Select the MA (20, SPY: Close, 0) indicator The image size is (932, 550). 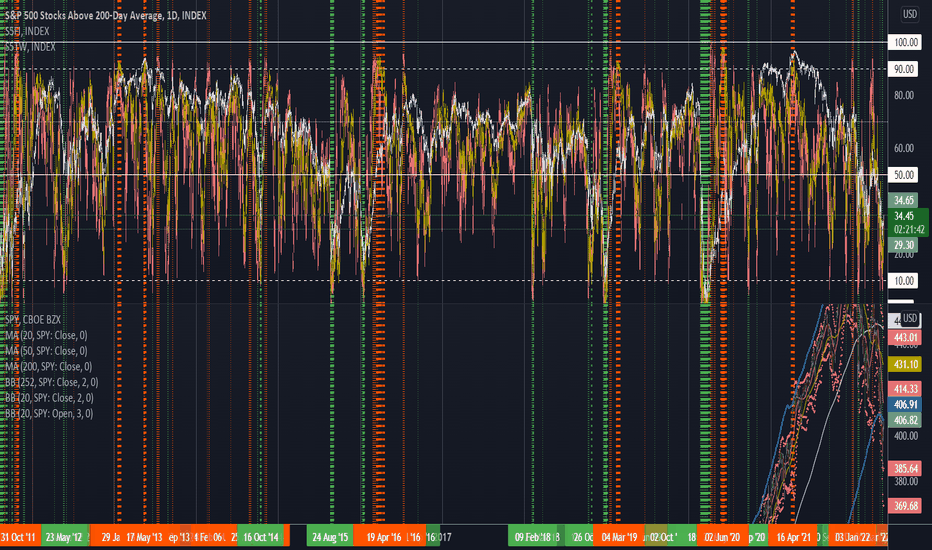[46, 335]
